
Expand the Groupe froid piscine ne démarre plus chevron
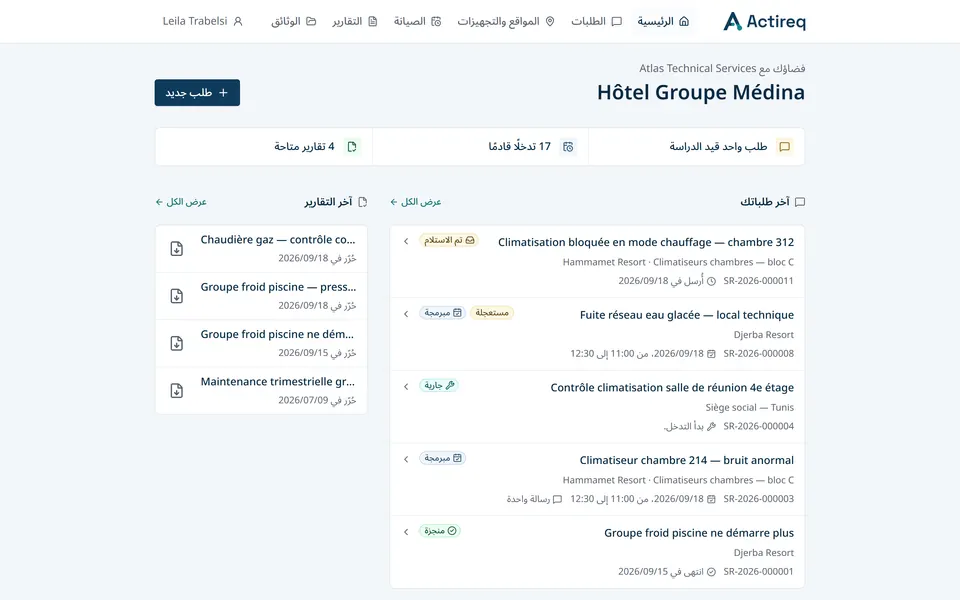coord(406,532)
